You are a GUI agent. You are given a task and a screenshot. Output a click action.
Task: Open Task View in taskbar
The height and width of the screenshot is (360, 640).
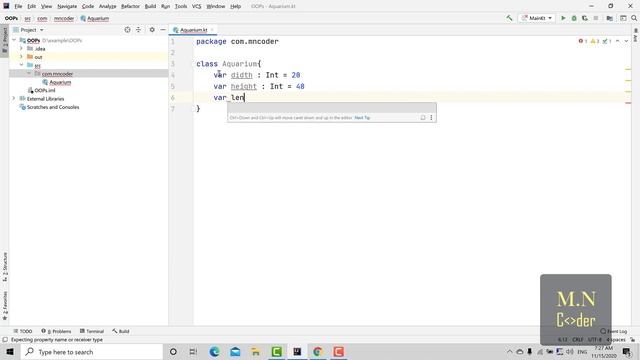tap(193, 351)
